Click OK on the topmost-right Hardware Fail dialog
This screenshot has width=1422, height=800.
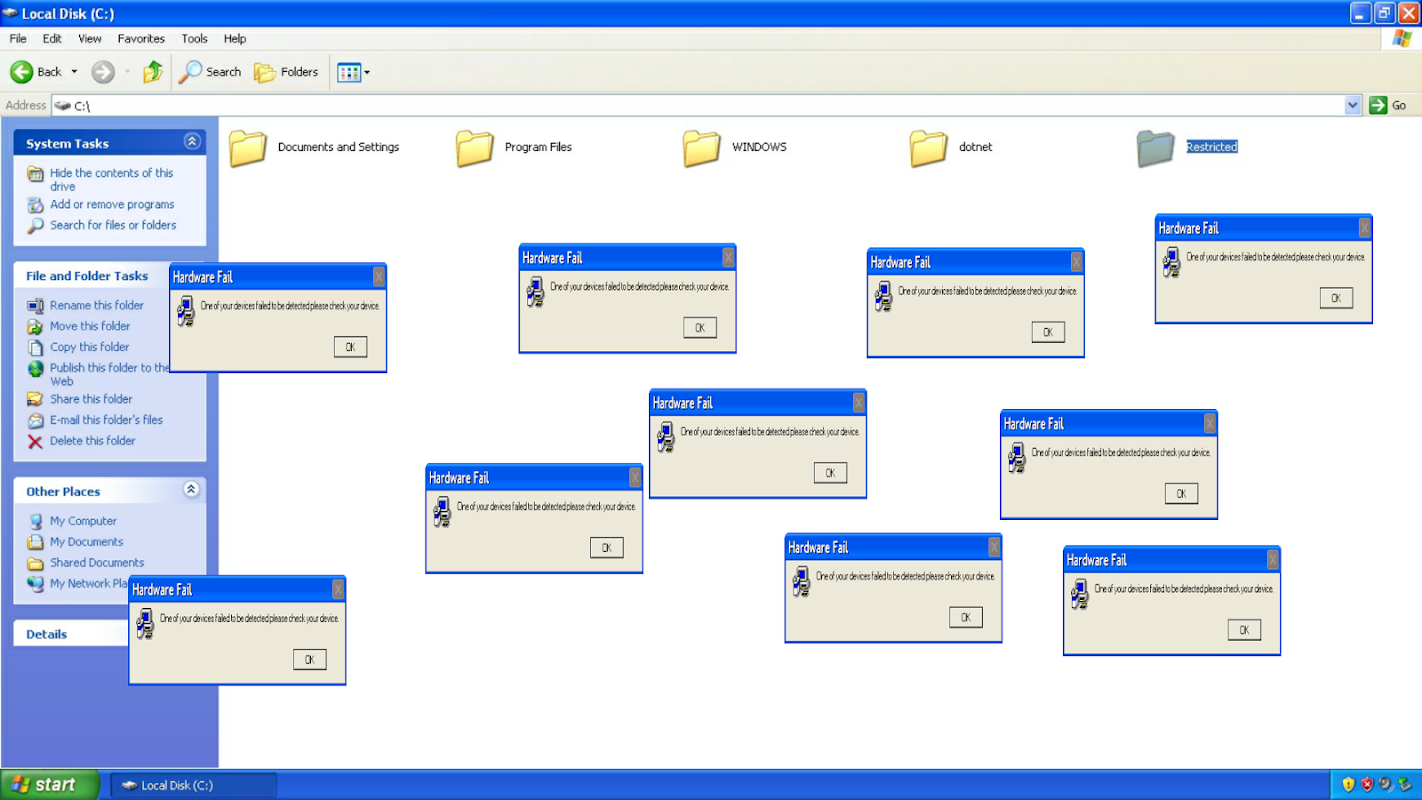click(x=1336, y=298)
